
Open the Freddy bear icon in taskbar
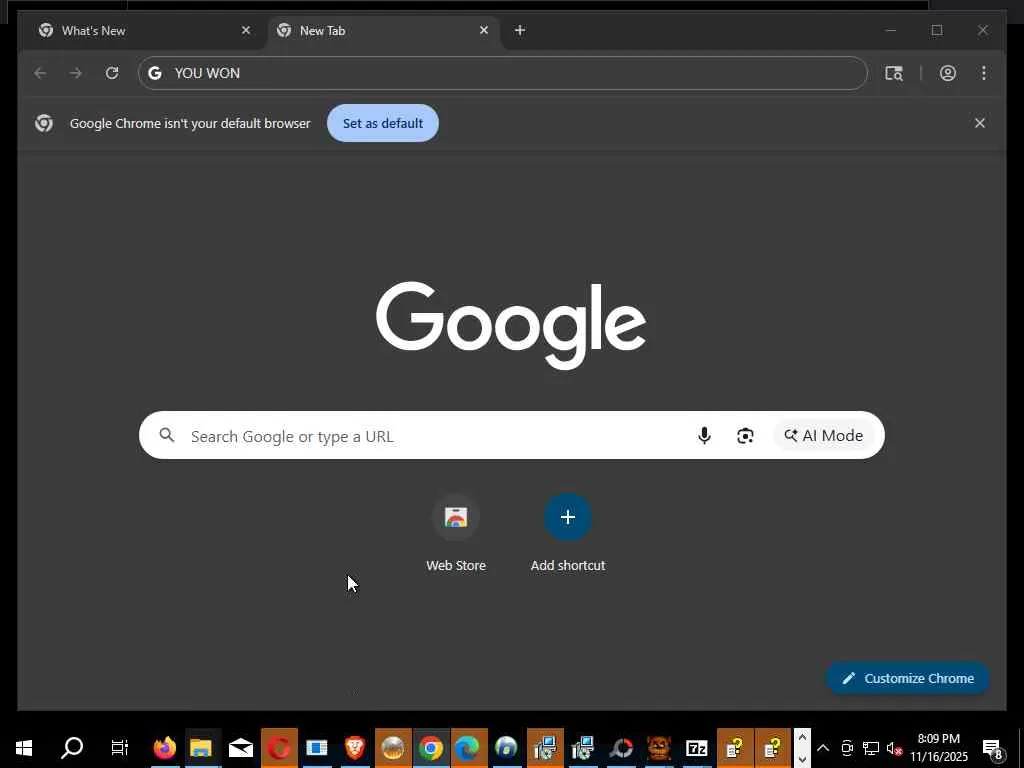click(x=659, y=748)
